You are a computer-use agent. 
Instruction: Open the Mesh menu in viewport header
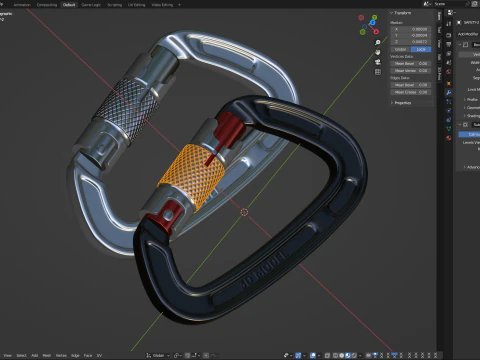[x=47, y=355]
